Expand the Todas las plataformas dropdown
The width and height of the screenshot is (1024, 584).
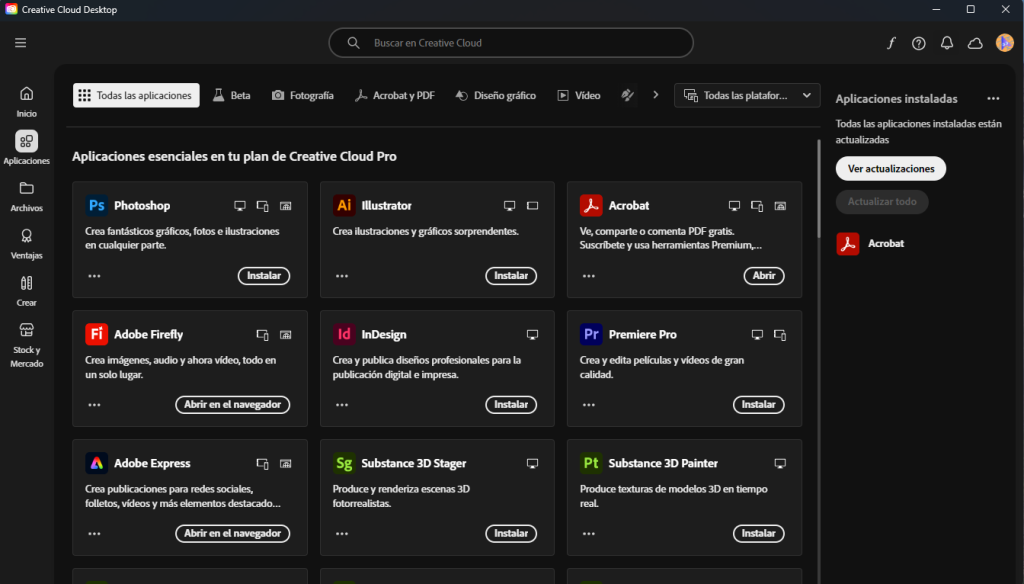pyautogui.click(x=747, y=96)
